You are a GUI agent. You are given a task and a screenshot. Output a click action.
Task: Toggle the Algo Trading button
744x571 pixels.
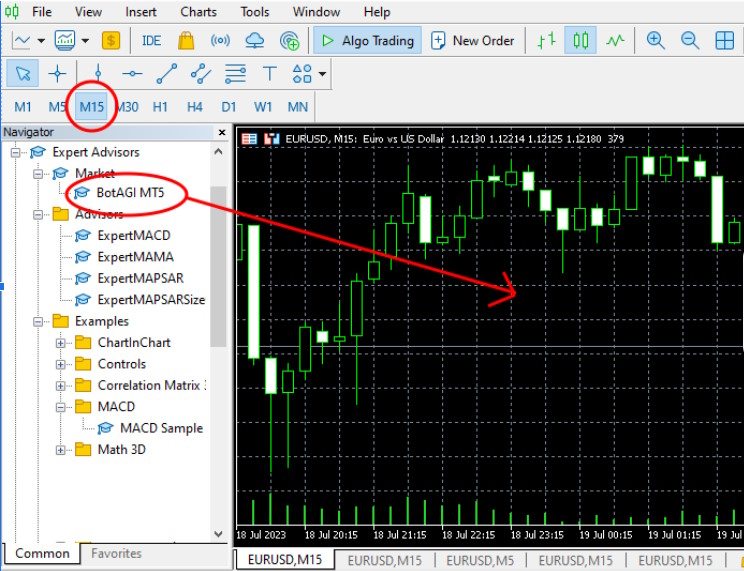tap(367, 40)
